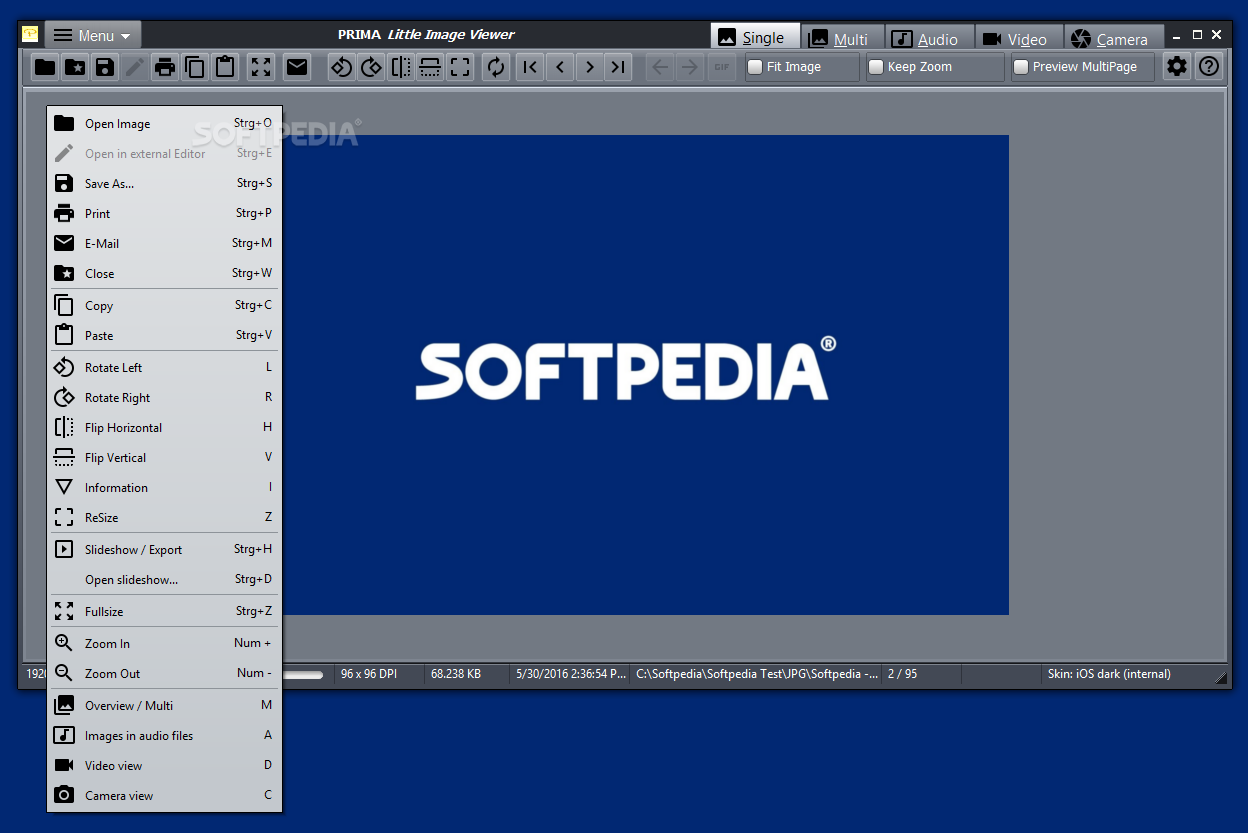Choose Copy from the menu

click(165, 306)
